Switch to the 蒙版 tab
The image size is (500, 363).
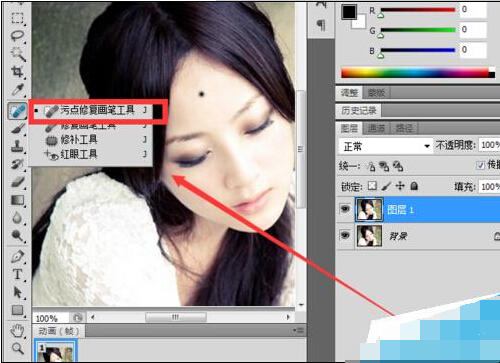(x=376, y=93)
